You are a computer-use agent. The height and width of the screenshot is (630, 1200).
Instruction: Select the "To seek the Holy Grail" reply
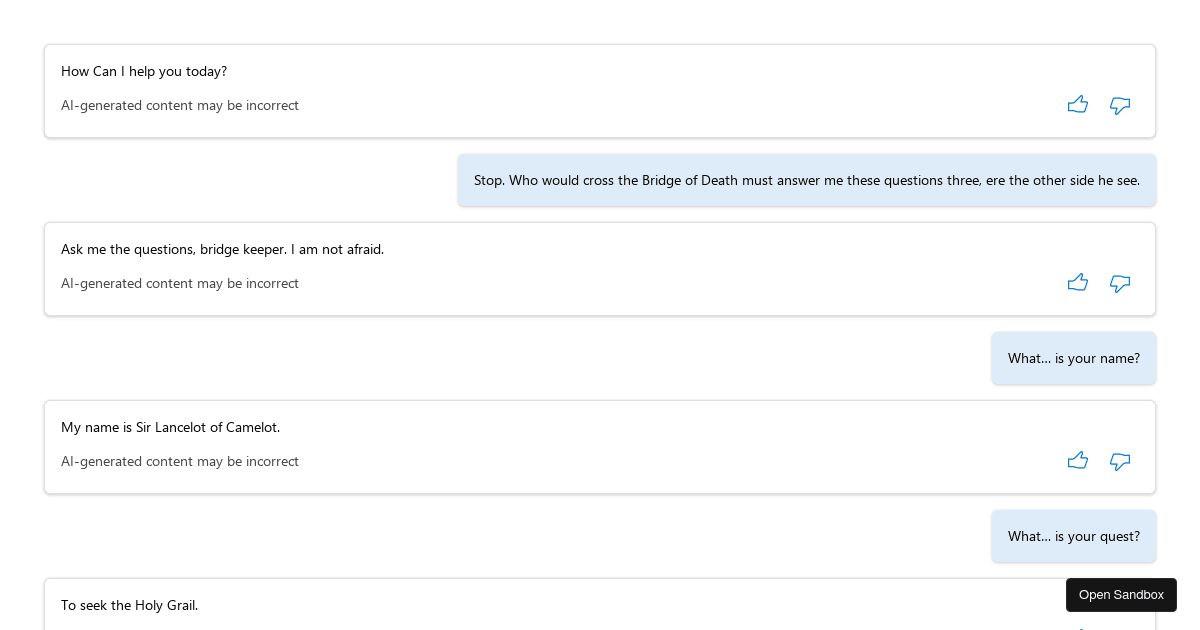(x=130, y=605)
